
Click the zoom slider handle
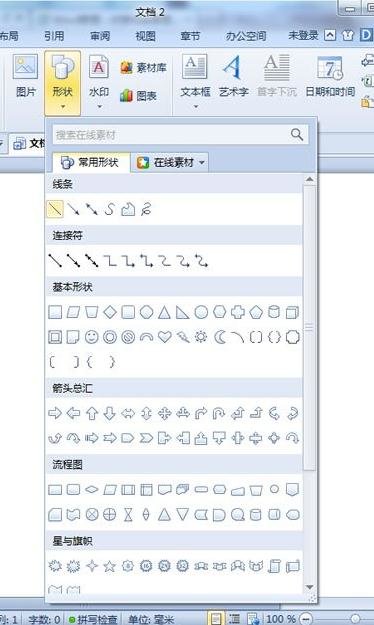tap(355, 619)
